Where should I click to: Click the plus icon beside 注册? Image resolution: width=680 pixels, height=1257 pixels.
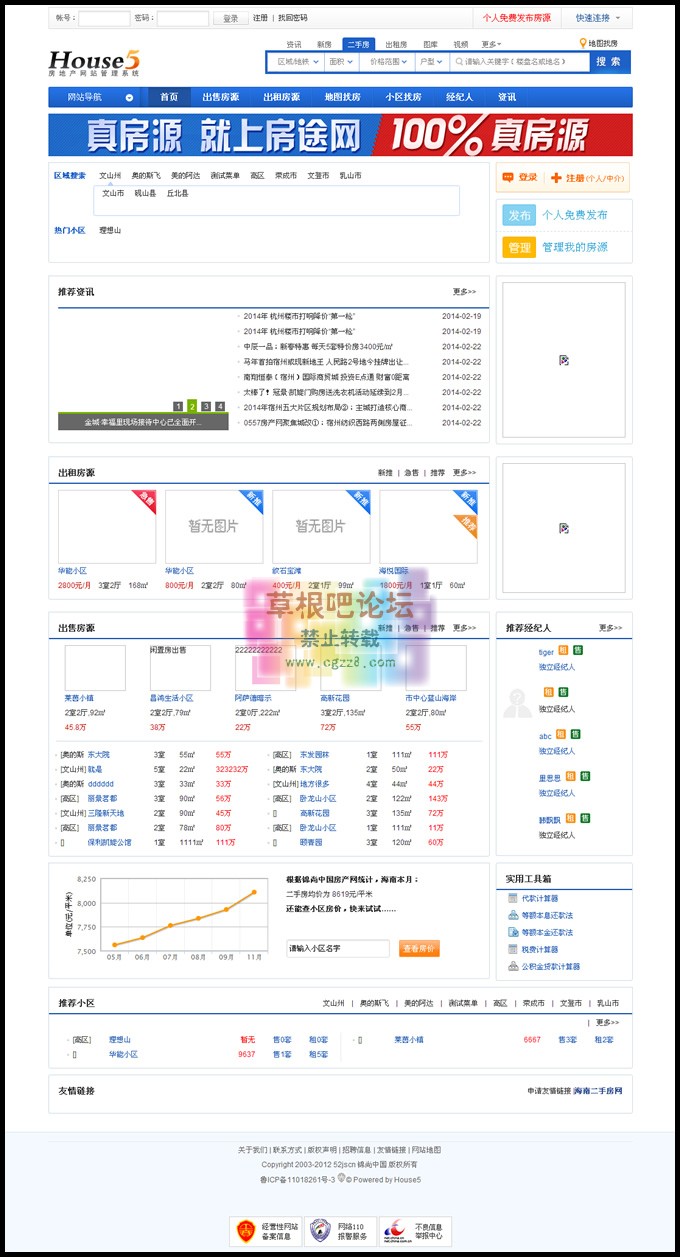[x=556, y=177]
